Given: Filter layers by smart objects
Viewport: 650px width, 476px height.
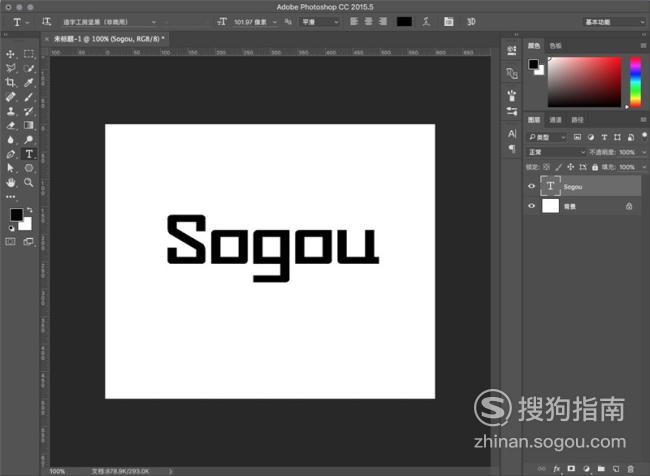Looking at the screenshot, I should coord(631,137).
